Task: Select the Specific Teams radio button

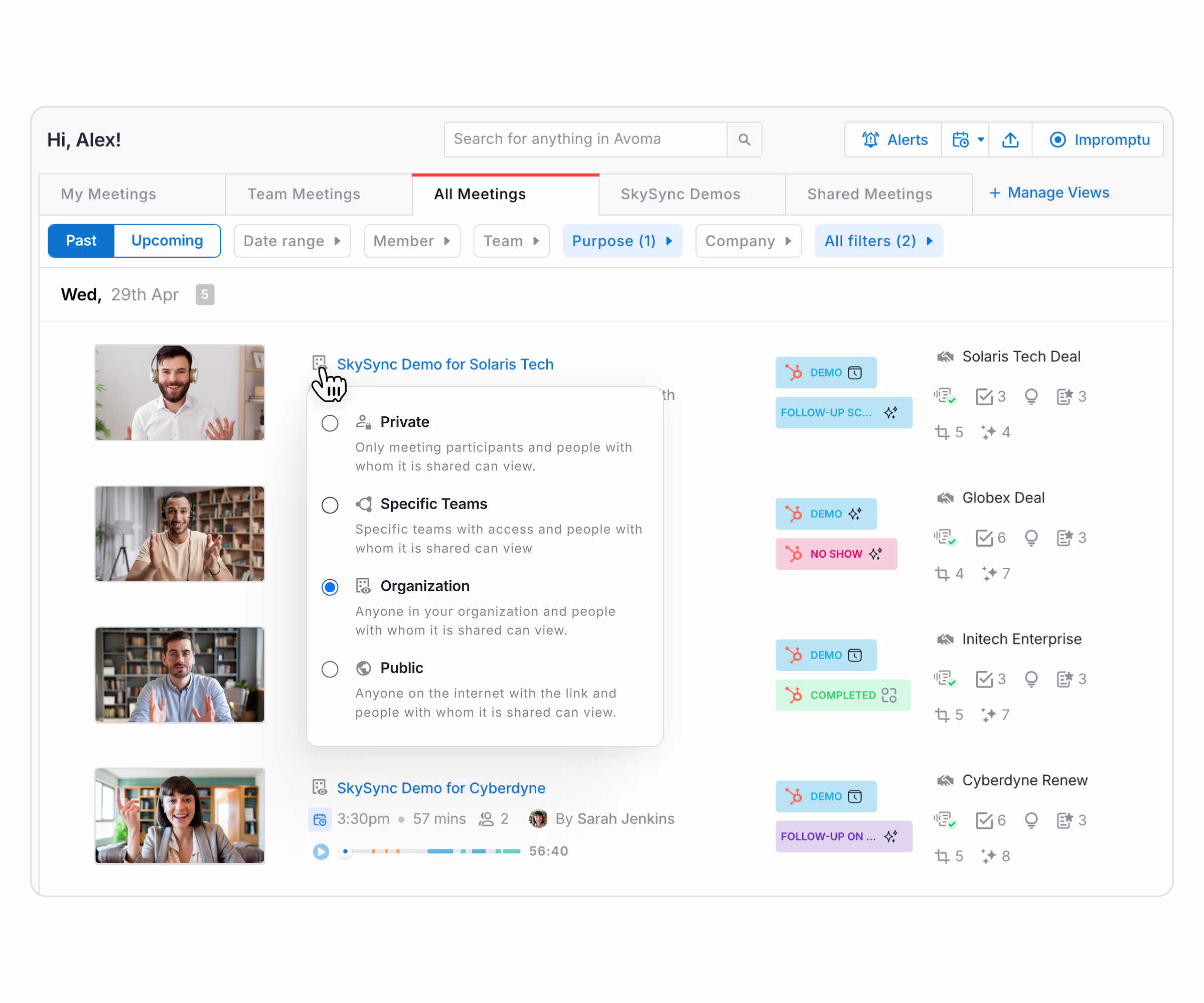Action: tap(330, 505)
